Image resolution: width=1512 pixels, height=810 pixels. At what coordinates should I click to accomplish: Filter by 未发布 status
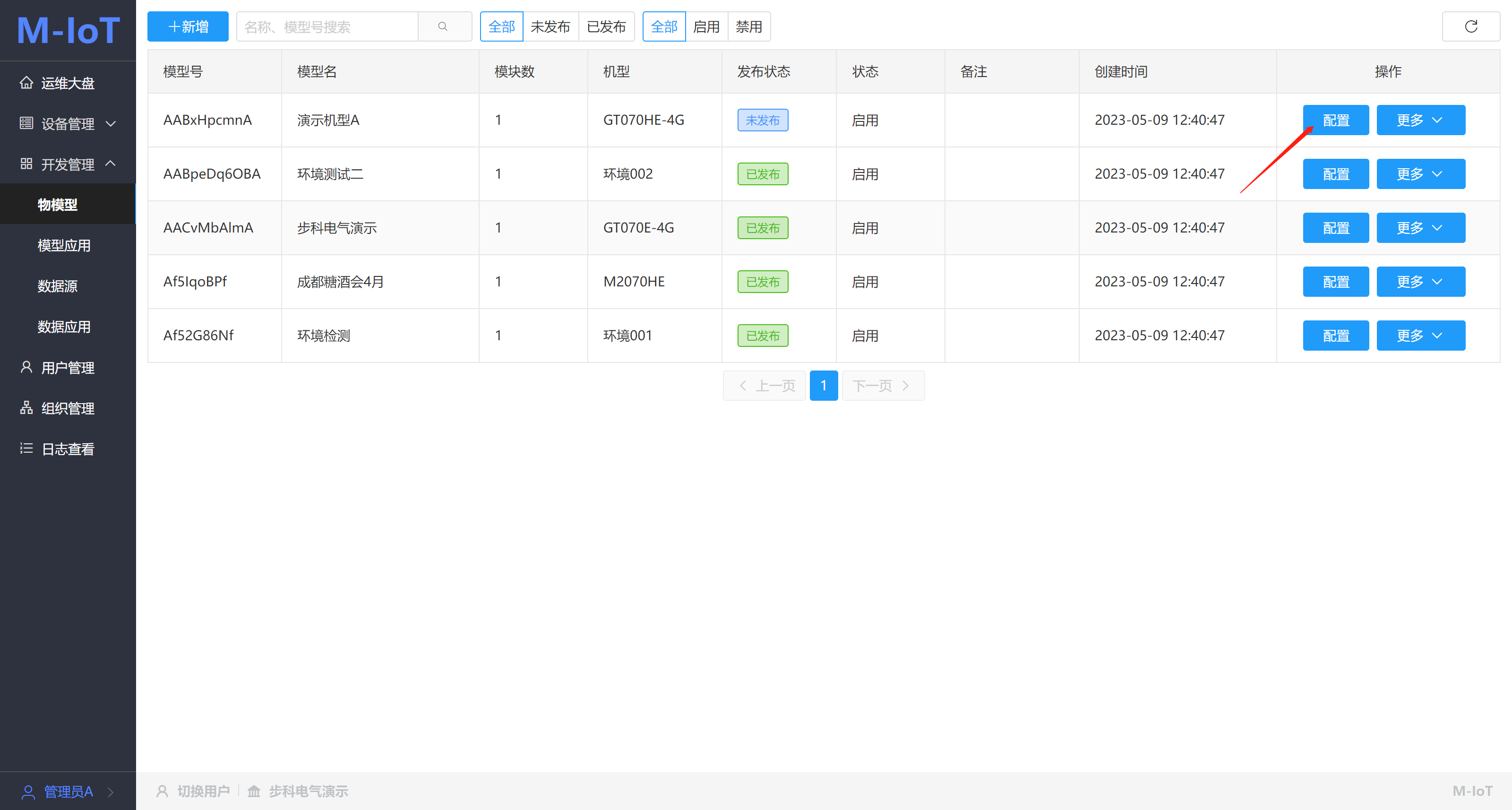tap(550, 26)
